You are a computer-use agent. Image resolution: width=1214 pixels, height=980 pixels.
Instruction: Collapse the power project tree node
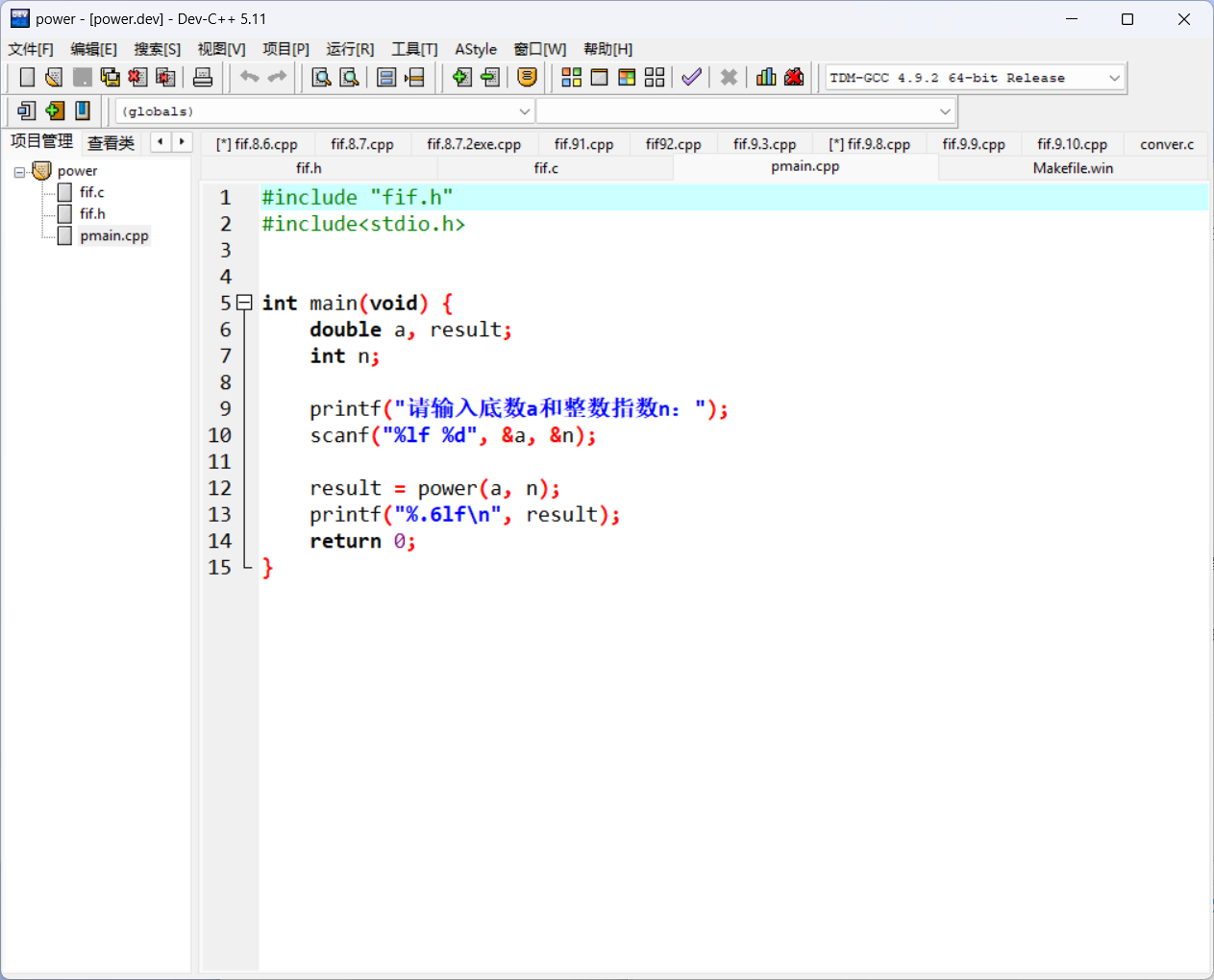pyautogui.click(x=19, y=172)
